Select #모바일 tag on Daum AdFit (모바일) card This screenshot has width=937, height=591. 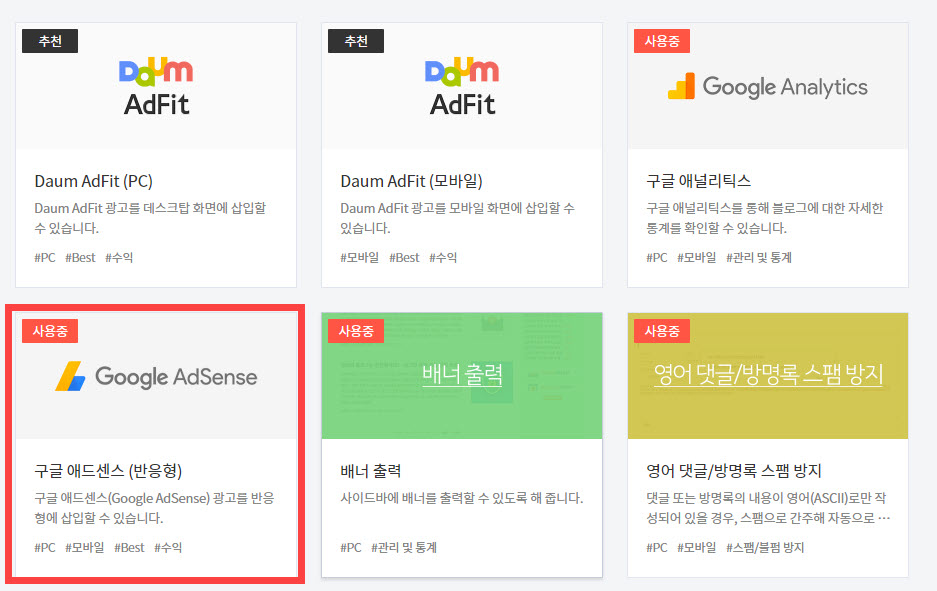(359, 258)
